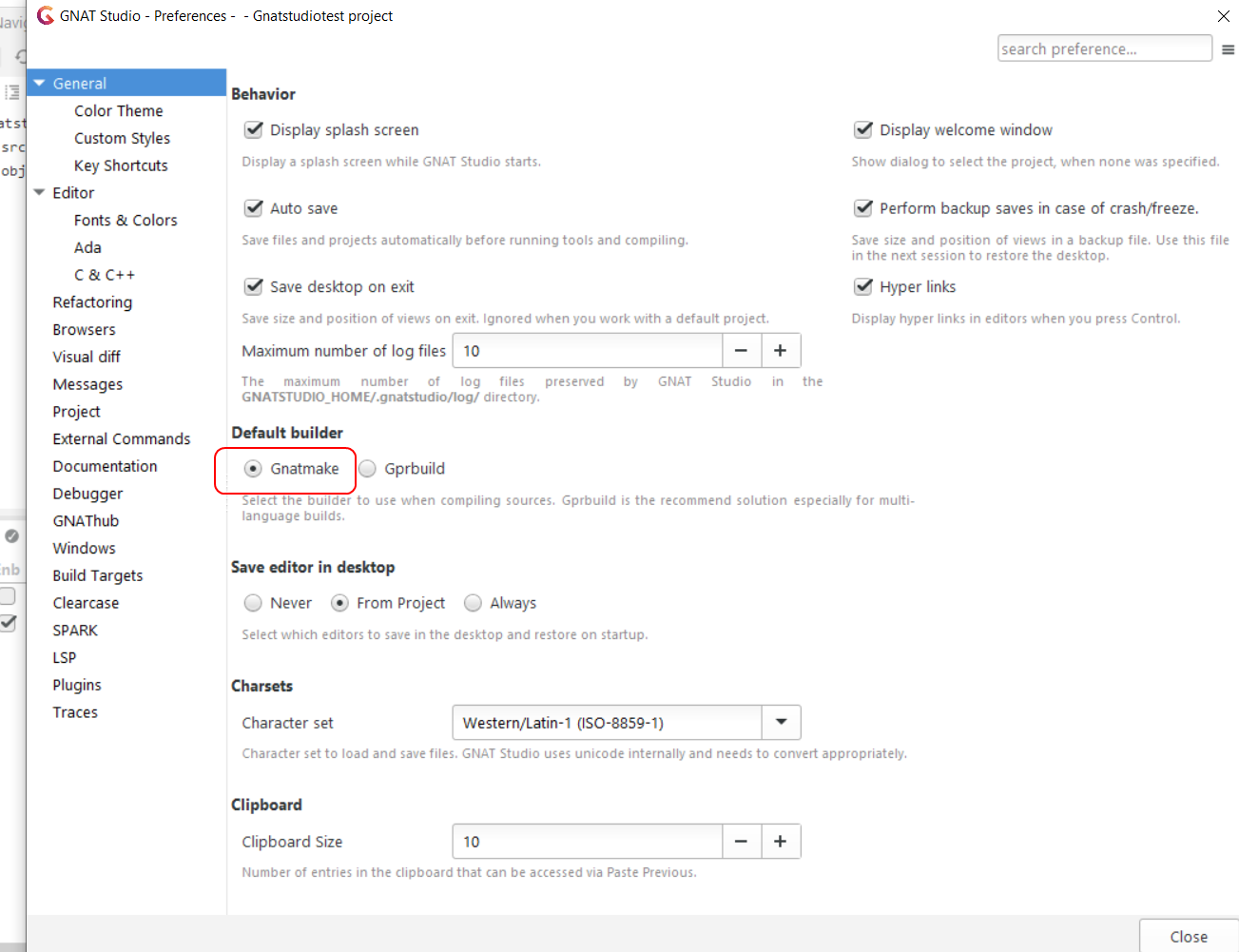Select Project in preferences tree
This screenshot has width=1239, height=952.
[77, 412]
